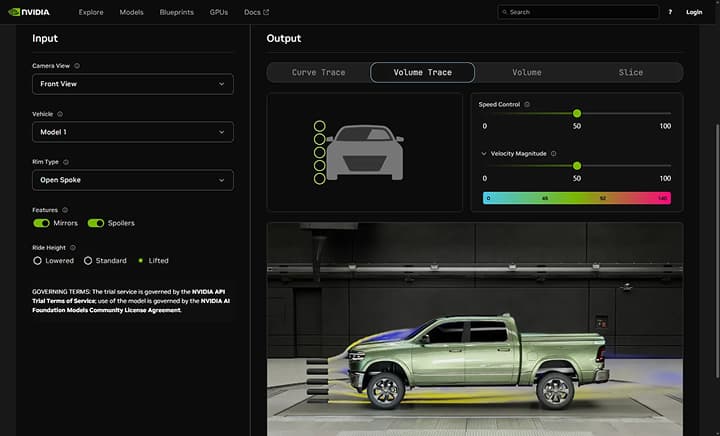Select the Lowered ride height option
Image resolution: width=720 pixels, height=436 pixels.
(x=38, y=261)
